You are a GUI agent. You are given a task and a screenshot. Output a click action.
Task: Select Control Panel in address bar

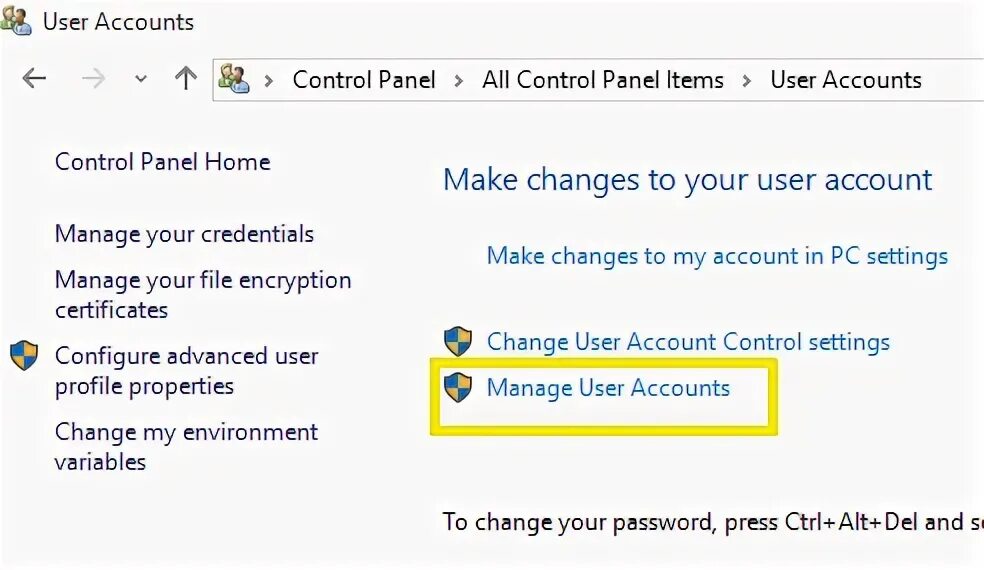click(x=364, y=80)
